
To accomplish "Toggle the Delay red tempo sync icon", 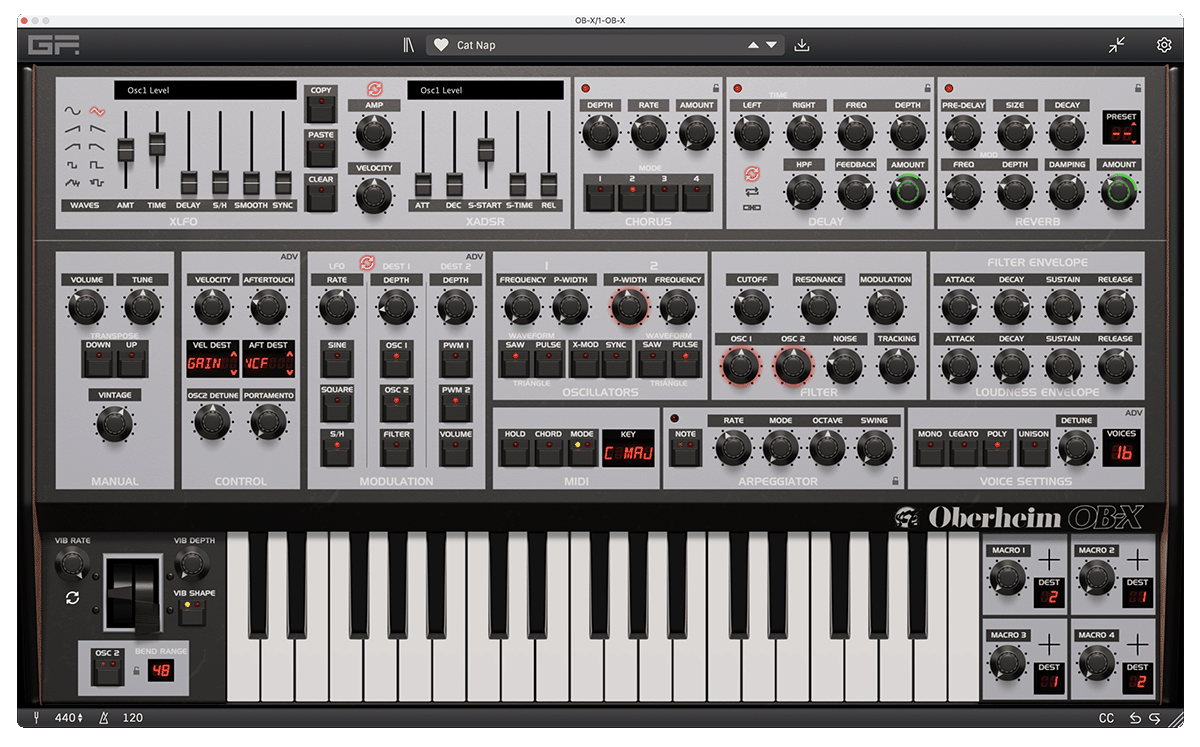I will click(x=752, y=173).
